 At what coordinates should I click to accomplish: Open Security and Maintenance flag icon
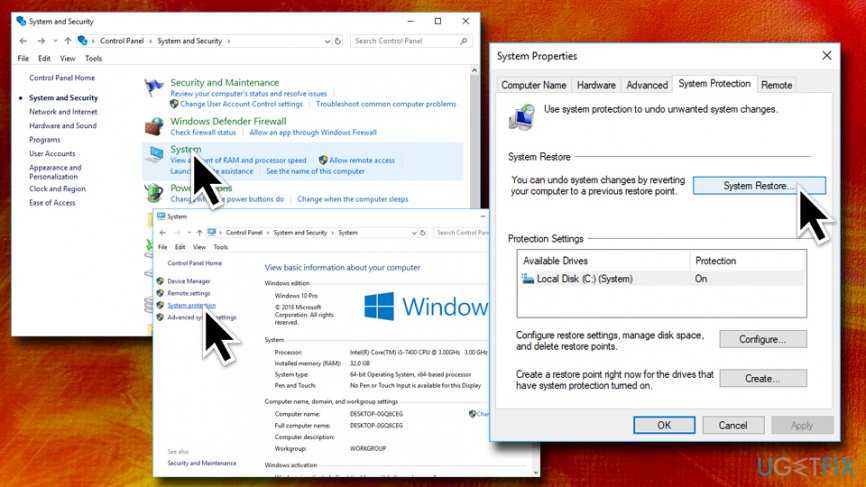(x=154, y=87)
